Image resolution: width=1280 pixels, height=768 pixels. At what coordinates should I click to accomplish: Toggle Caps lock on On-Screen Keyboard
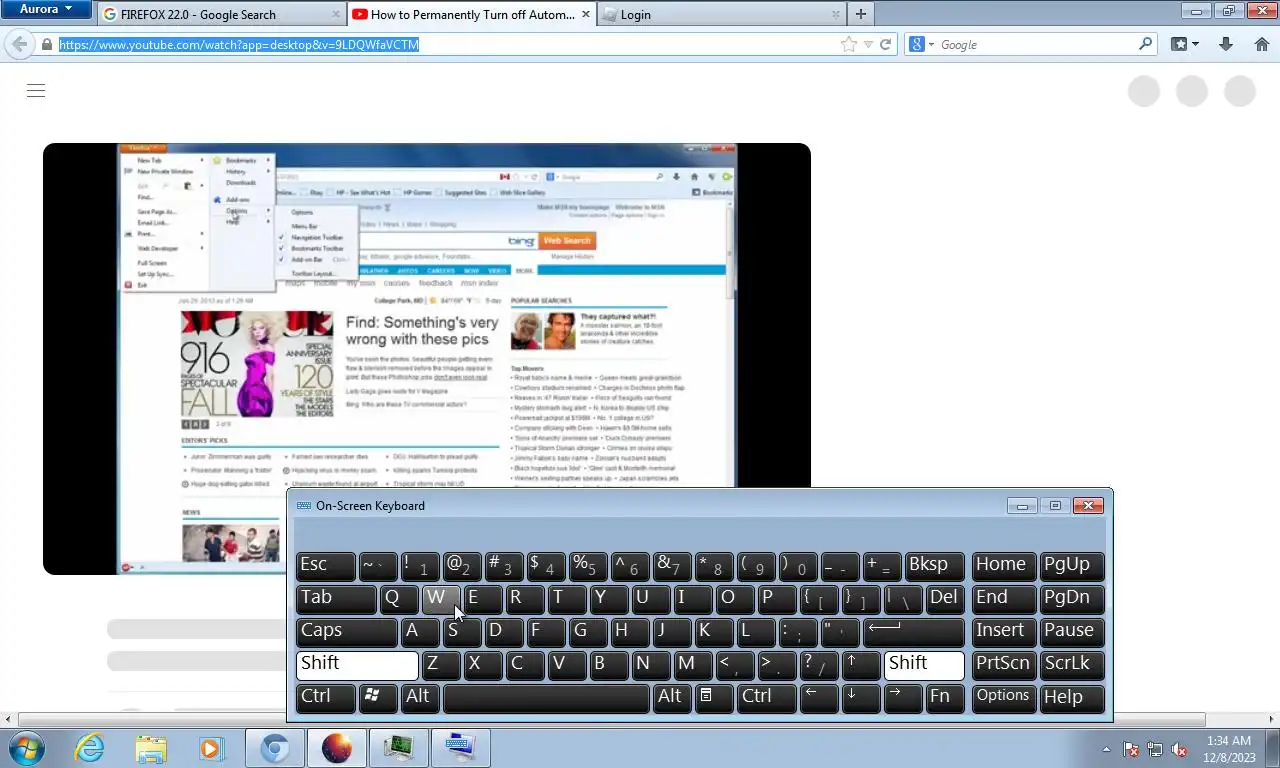pos(347,632)
